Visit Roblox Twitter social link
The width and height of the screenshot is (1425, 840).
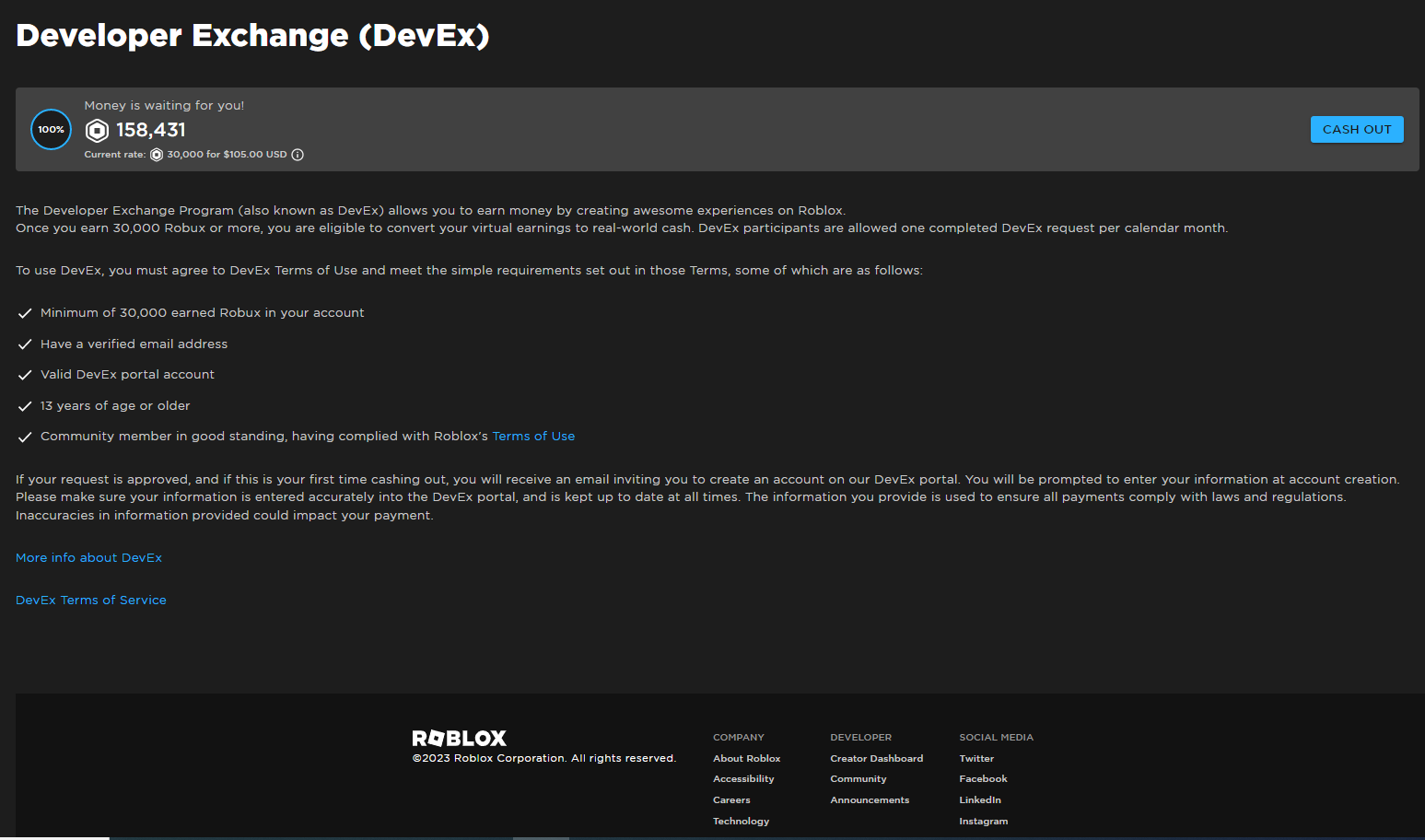pyautogui.click(x=976, y=759)
